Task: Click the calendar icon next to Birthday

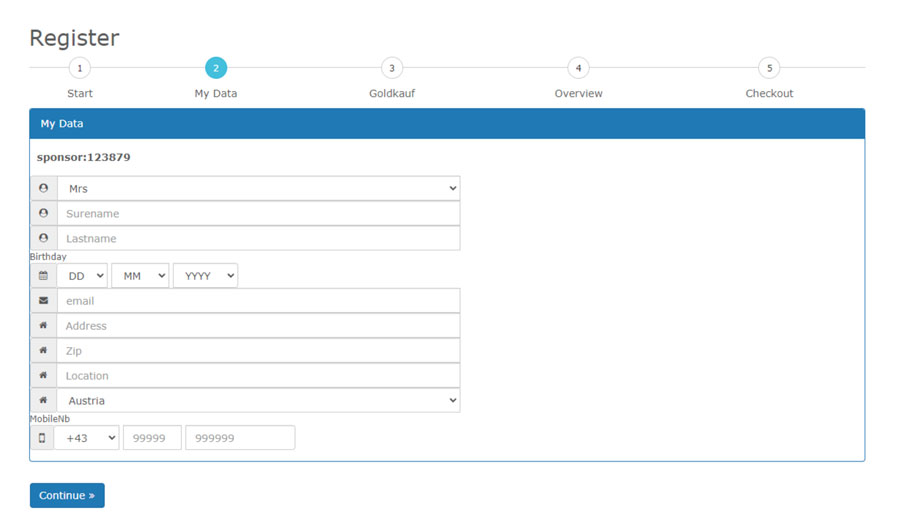Action: pos(43,276)
